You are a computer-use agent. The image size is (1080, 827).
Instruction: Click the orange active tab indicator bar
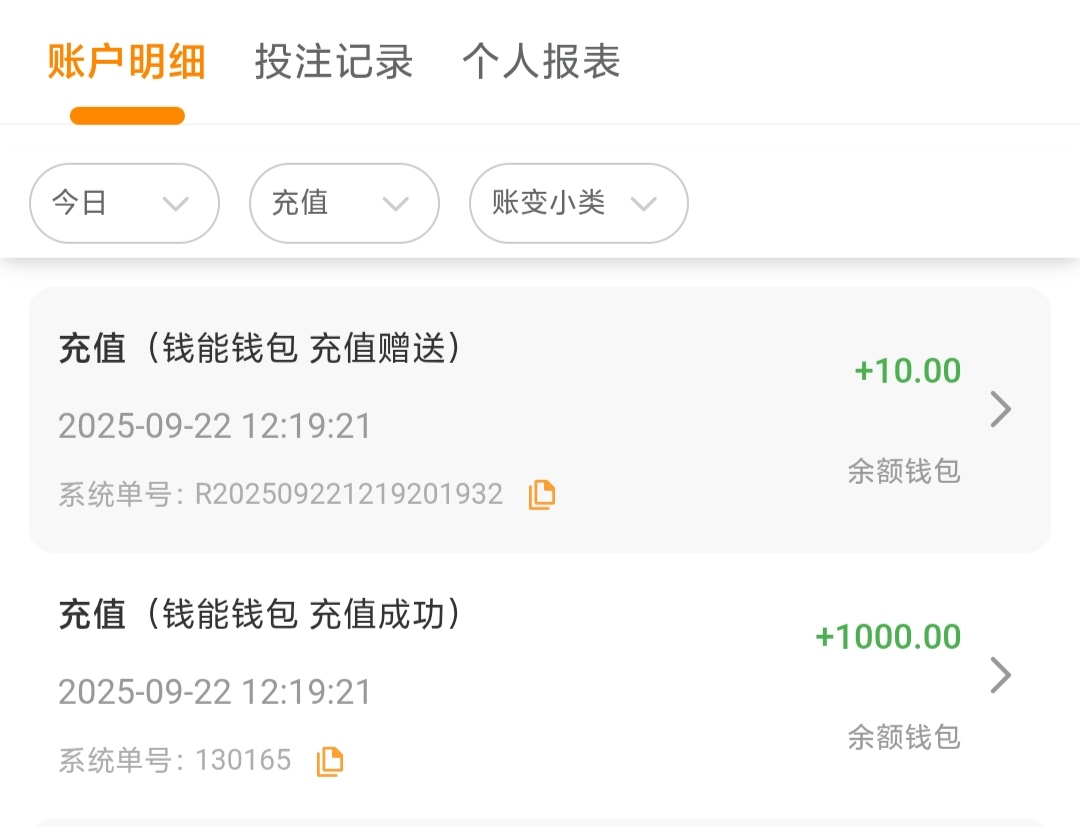pyautogui.click(x=127, y=116)
